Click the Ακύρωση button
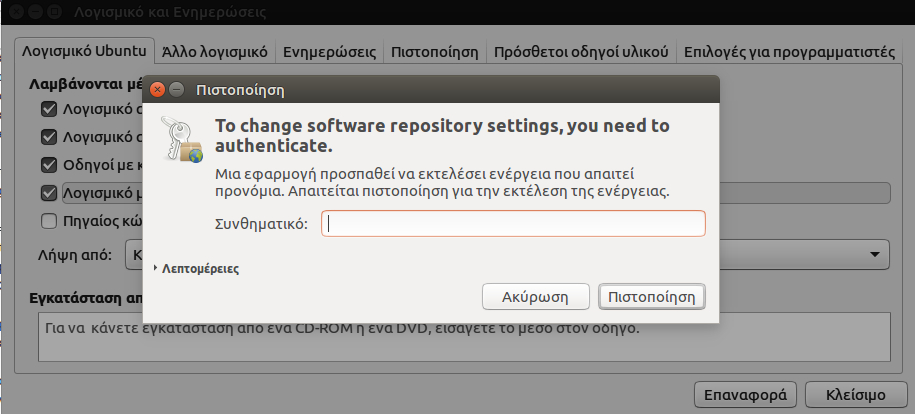 tap(536, 297)
